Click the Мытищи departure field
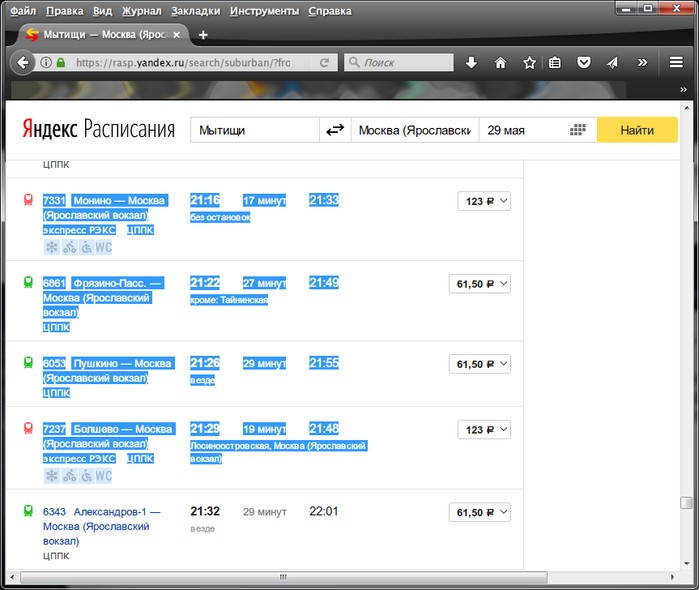Viewport: 699px width, 590px height. (255, 130)
